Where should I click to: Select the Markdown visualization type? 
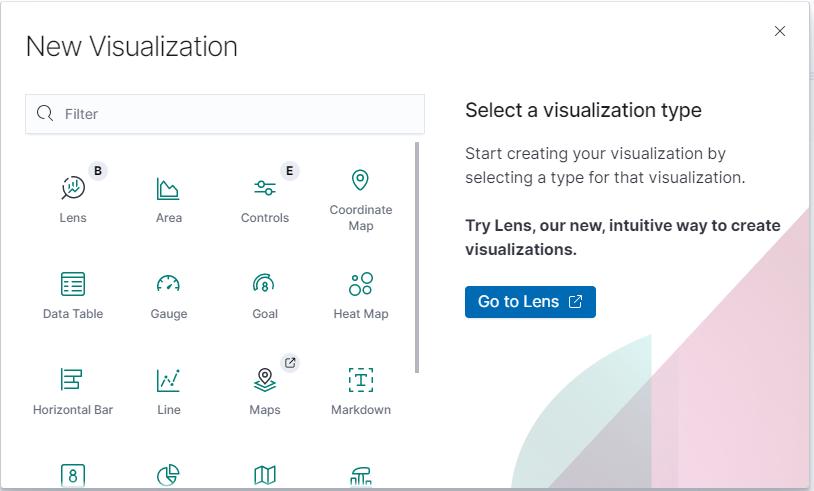pos(361,388)
